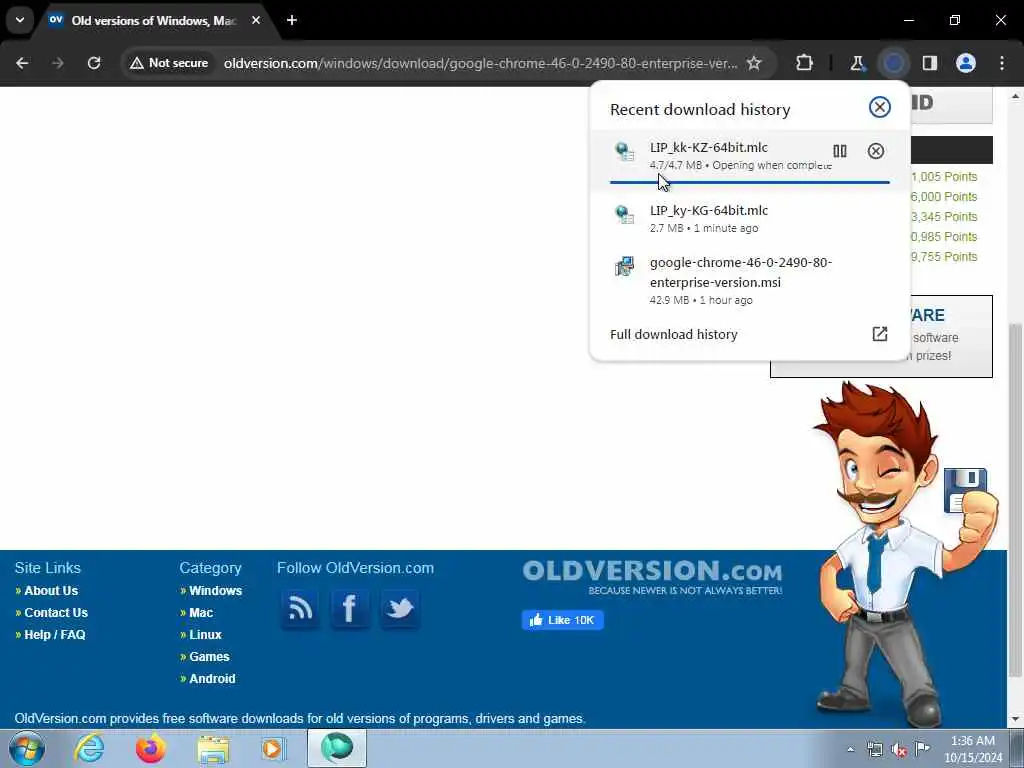Open Chrome's three-dot menu

[x=1002, y=63]
